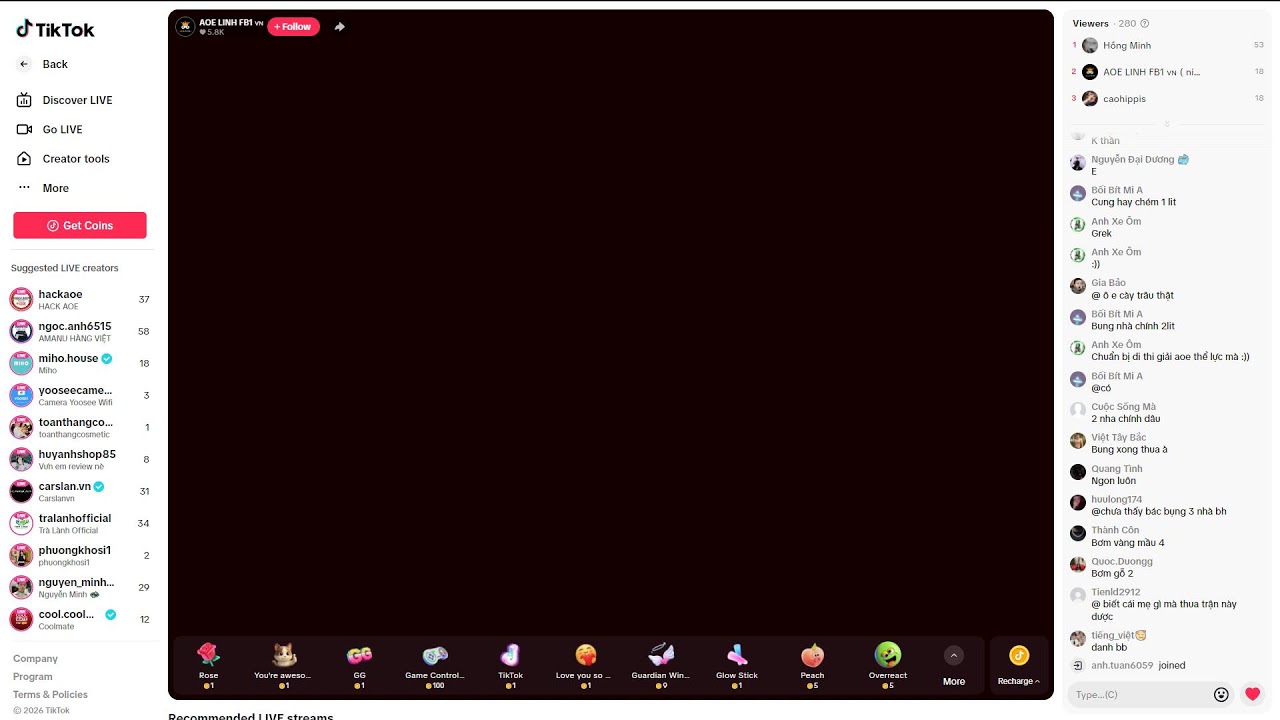The width and height of the screenshot is (1280, 720).
Task: Open suggested creator tralanhofficial
Action: [80, 523]
